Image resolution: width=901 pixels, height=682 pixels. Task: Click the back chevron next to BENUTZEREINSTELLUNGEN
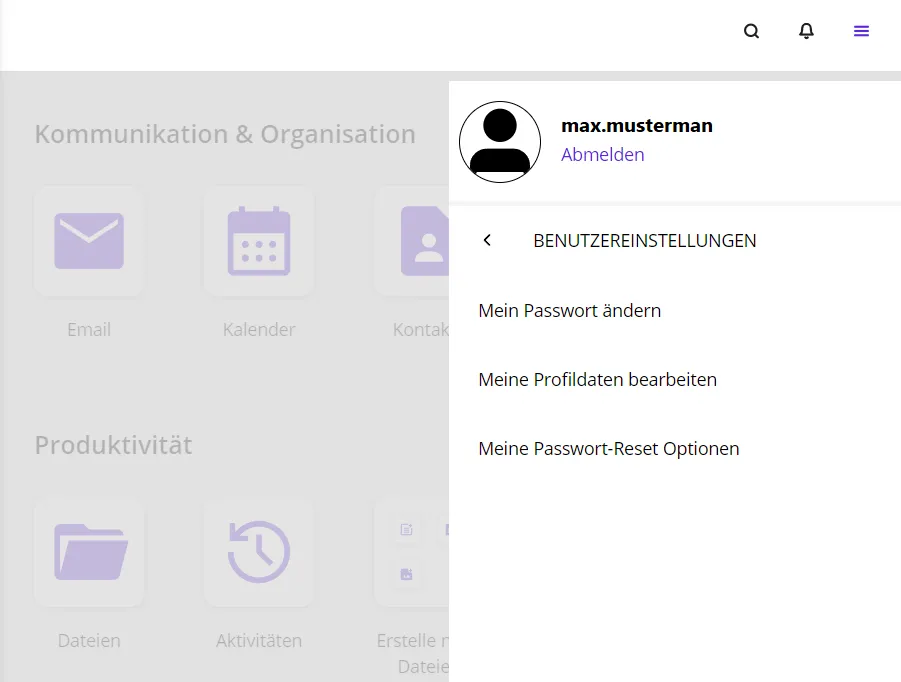click(x=487, y=240)
